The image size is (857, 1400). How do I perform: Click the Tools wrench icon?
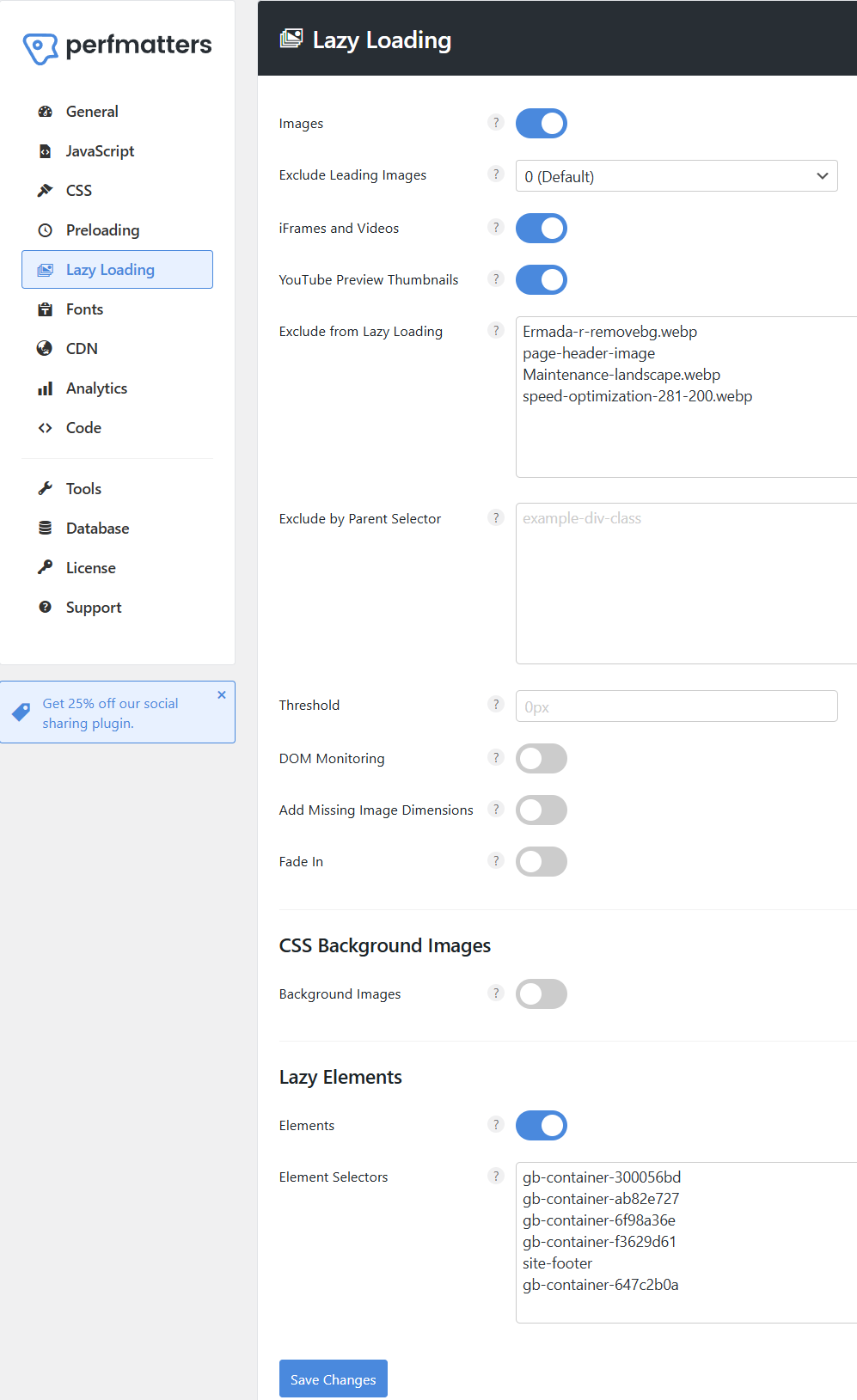[46, 489]
